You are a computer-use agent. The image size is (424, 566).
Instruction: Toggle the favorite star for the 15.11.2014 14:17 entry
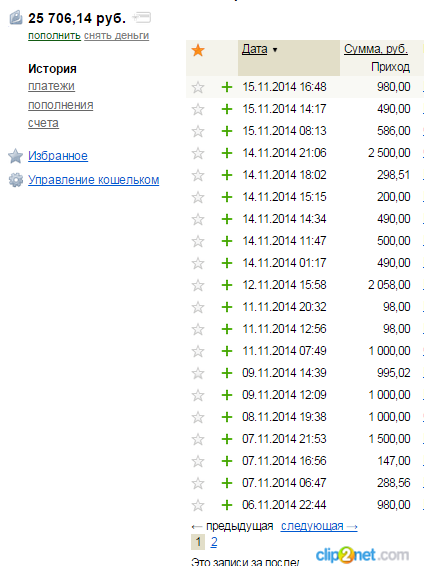pyautogui.click(x=198, y=109)
